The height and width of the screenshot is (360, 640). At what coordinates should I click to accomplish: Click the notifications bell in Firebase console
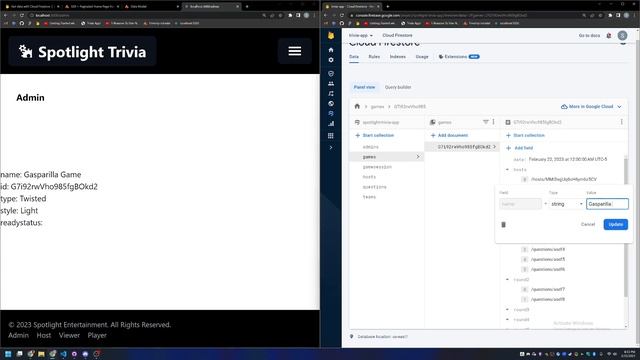pyautogui.click(x=609, y=36)
